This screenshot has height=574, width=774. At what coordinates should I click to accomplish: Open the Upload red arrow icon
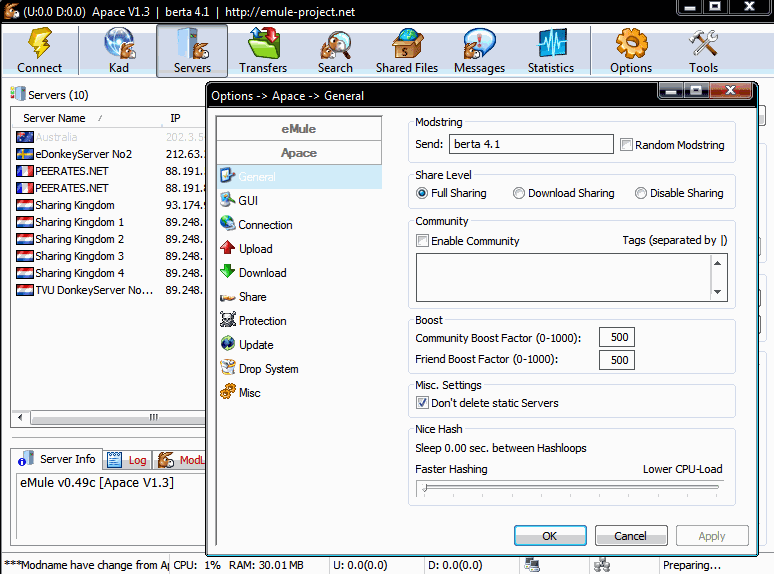227,248
